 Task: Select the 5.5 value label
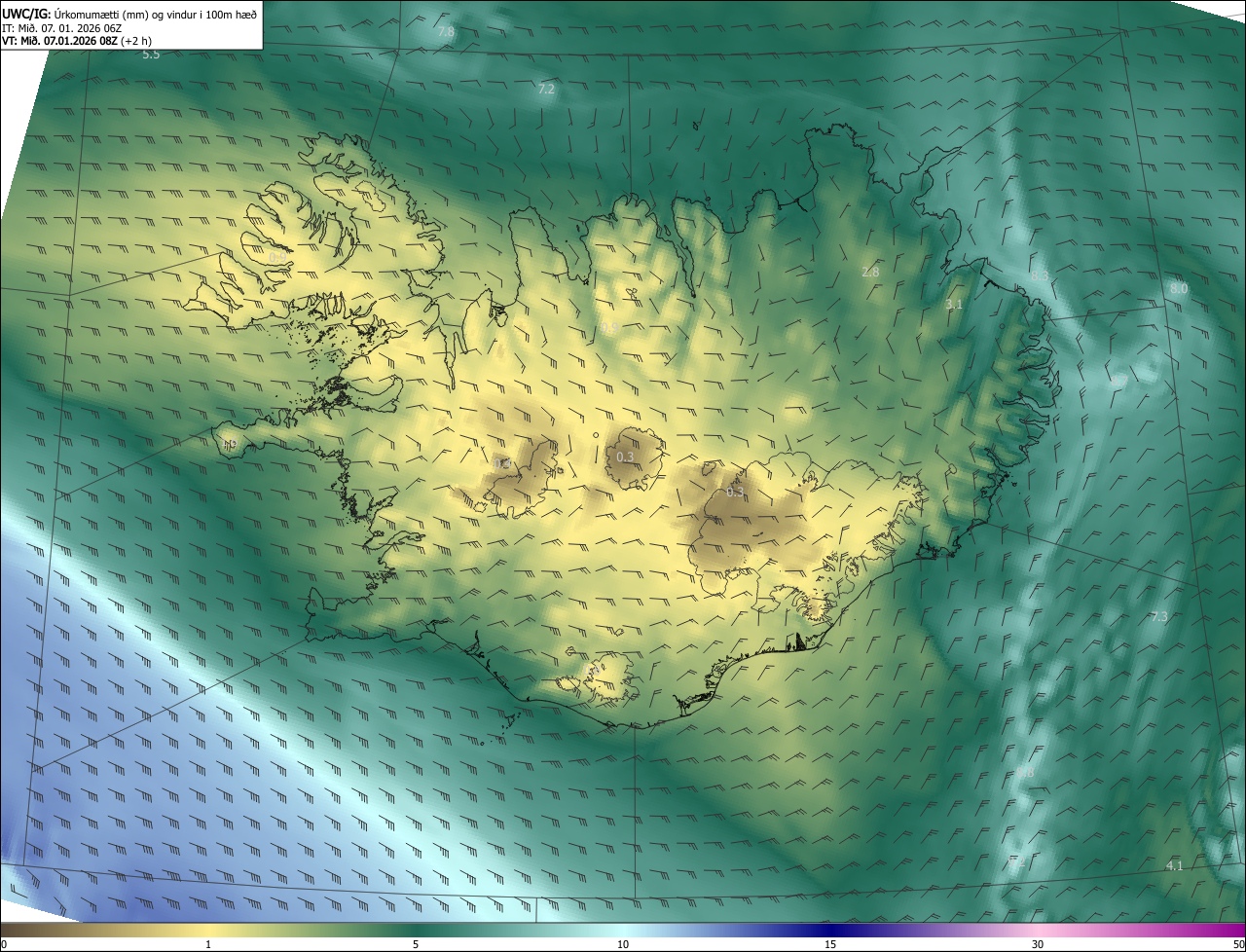[151, 55]
